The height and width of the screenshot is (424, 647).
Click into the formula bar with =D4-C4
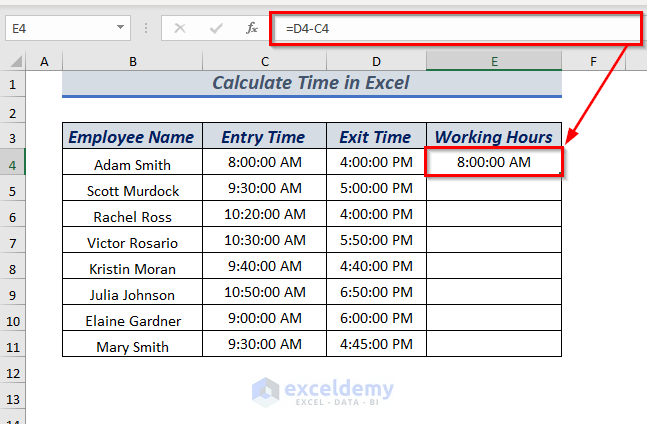456,28
